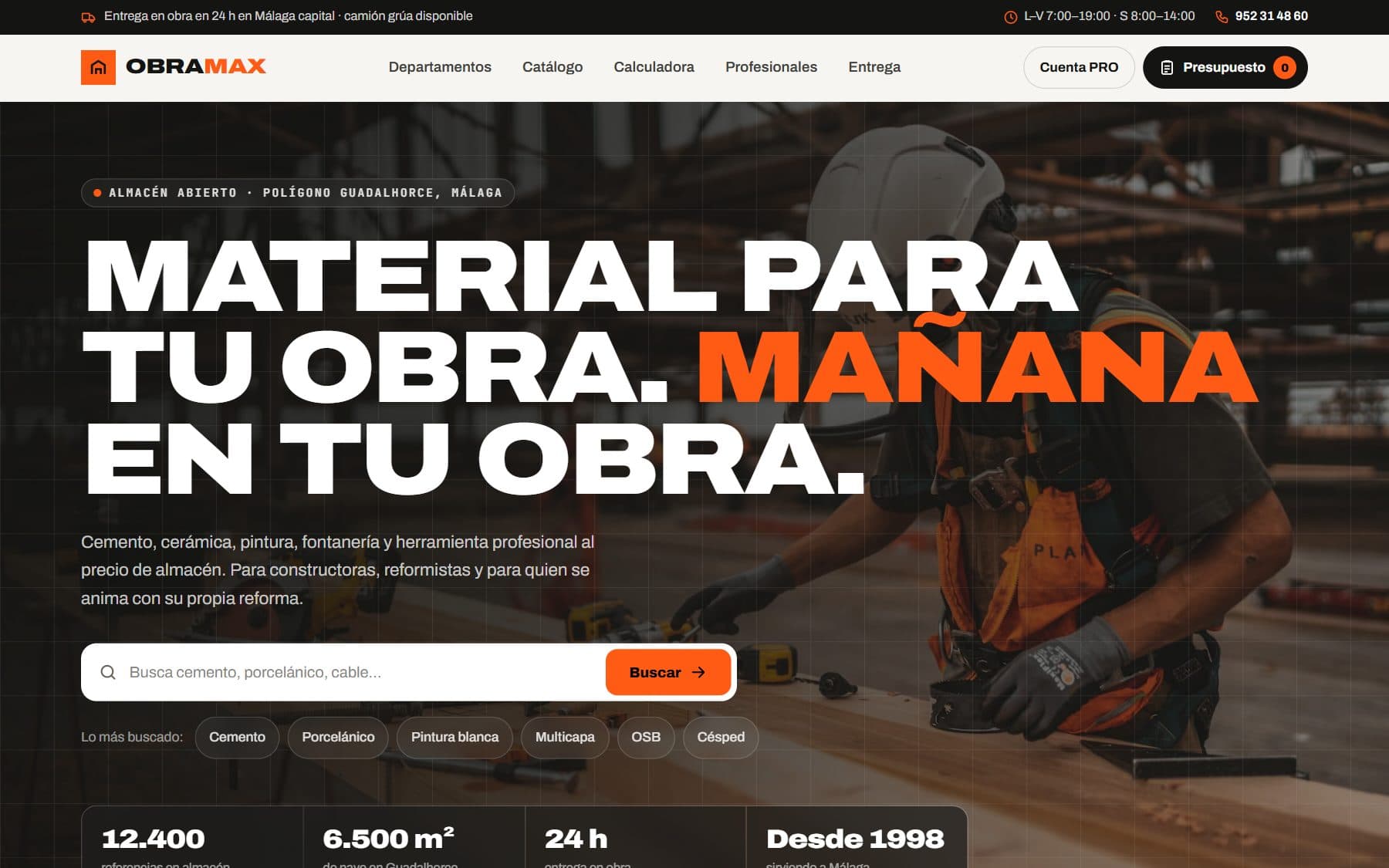The height and width of the screenshot is (868, 1389).
Task: Click the magnifier icon in search box
Action: (x=108, y=672)
